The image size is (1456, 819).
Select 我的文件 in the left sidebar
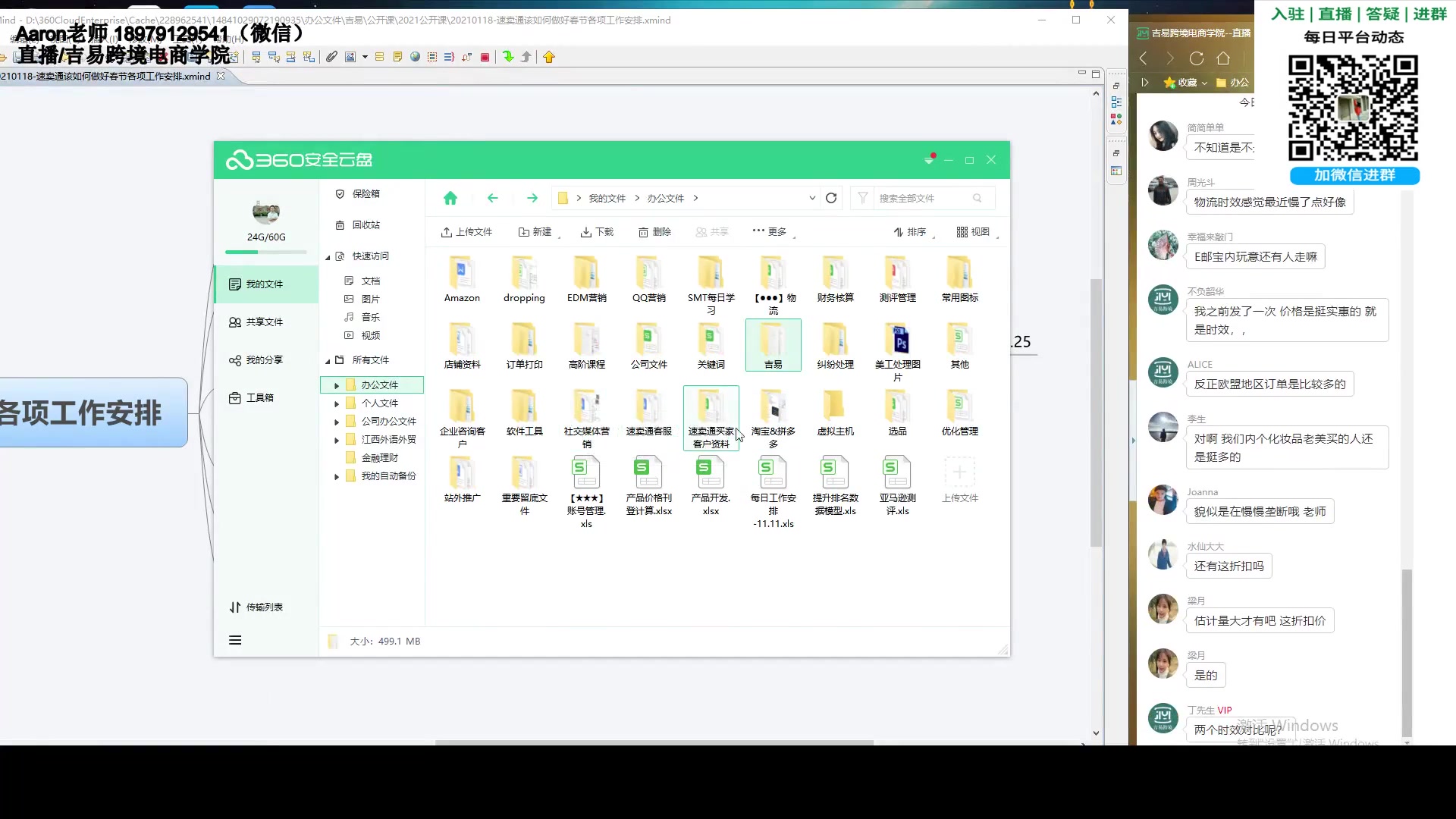pyautogui.click(x=266, y=284)
